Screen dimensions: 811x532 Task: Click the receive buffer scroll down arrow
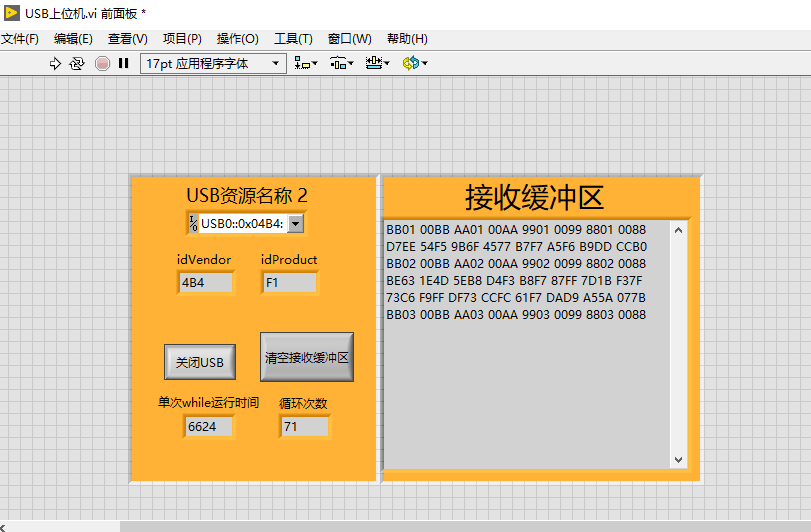coord(679,460)
